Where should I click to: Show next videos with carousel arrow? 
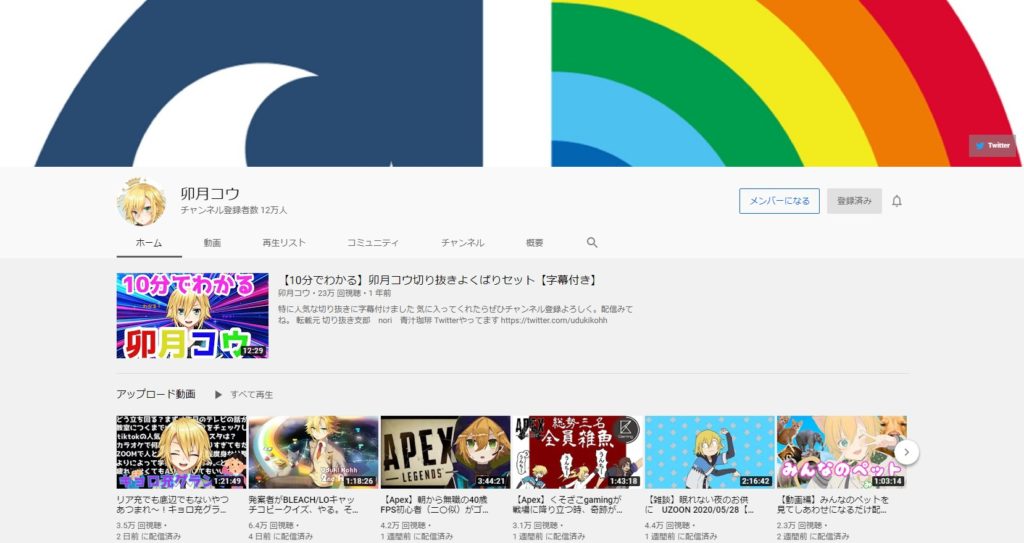coord(906,452)
